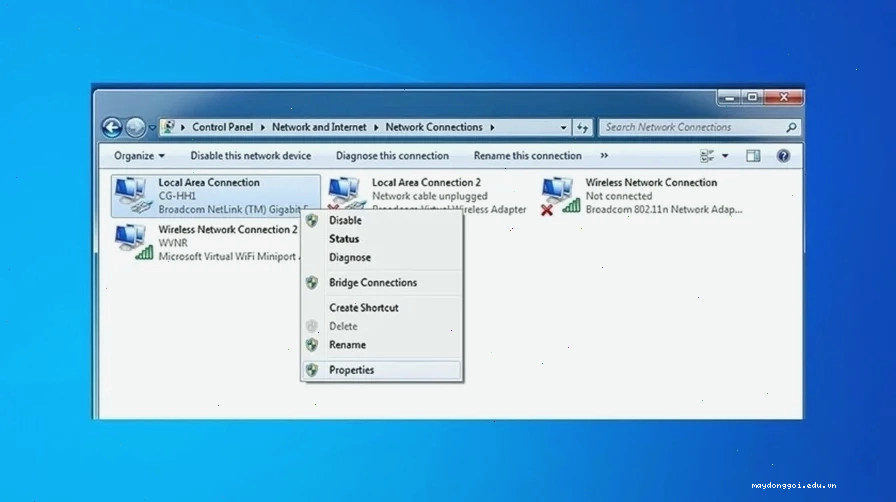
Task: Select the Wireless Network Connection adapter icon
Action: tap(561, 196)
